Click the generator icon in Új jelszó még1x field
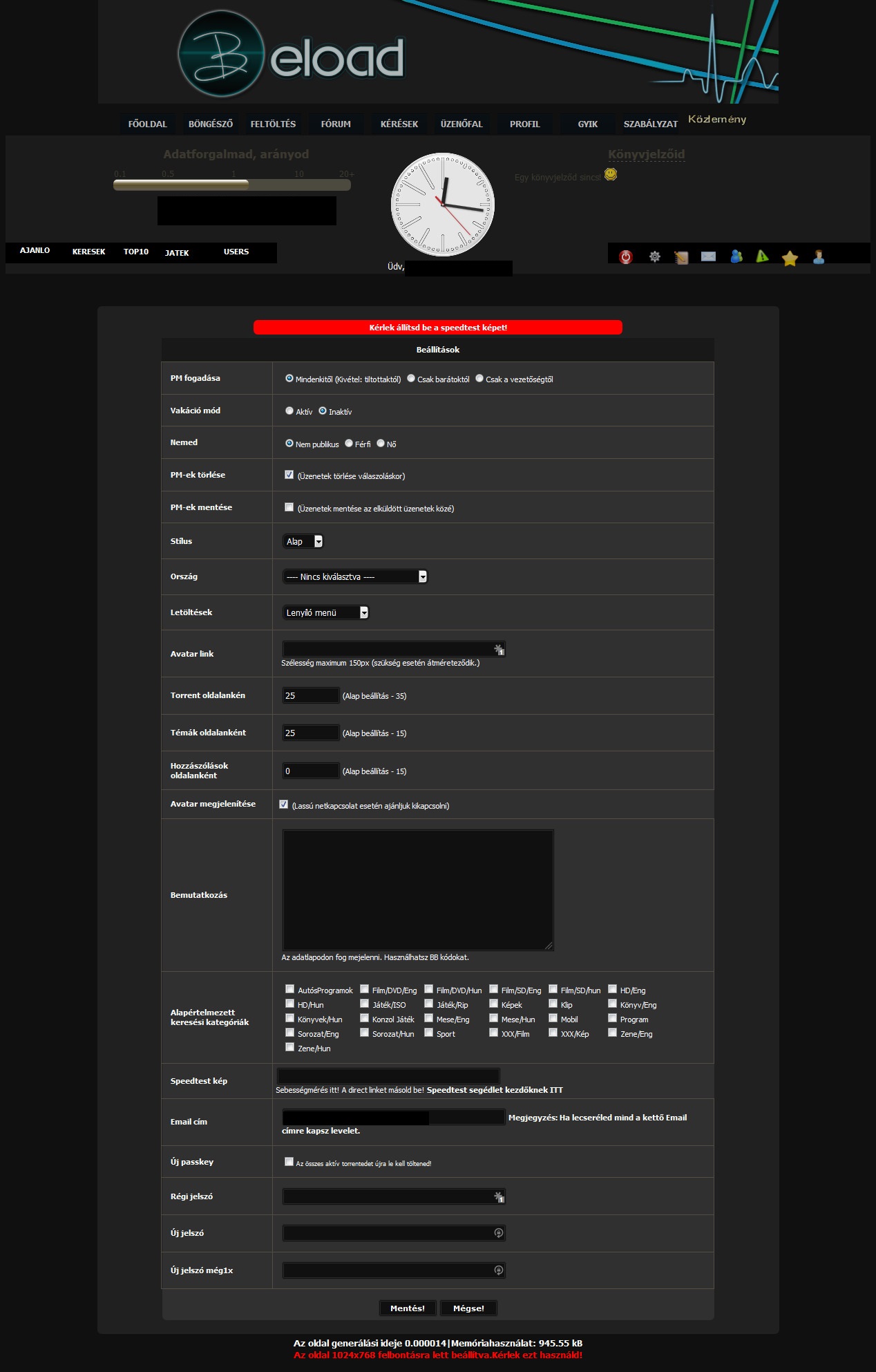Viewport: 876px width, 1372px height. pyautogui.click(x=498, y=1270)
